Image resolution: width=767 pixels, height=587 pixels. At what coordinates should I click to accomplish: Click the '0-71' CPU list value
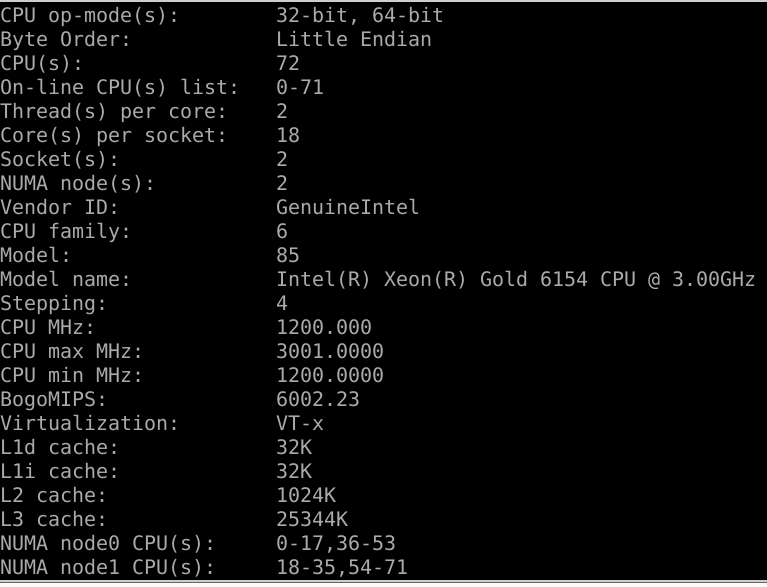pyautogui.click(x=299, y=88)
